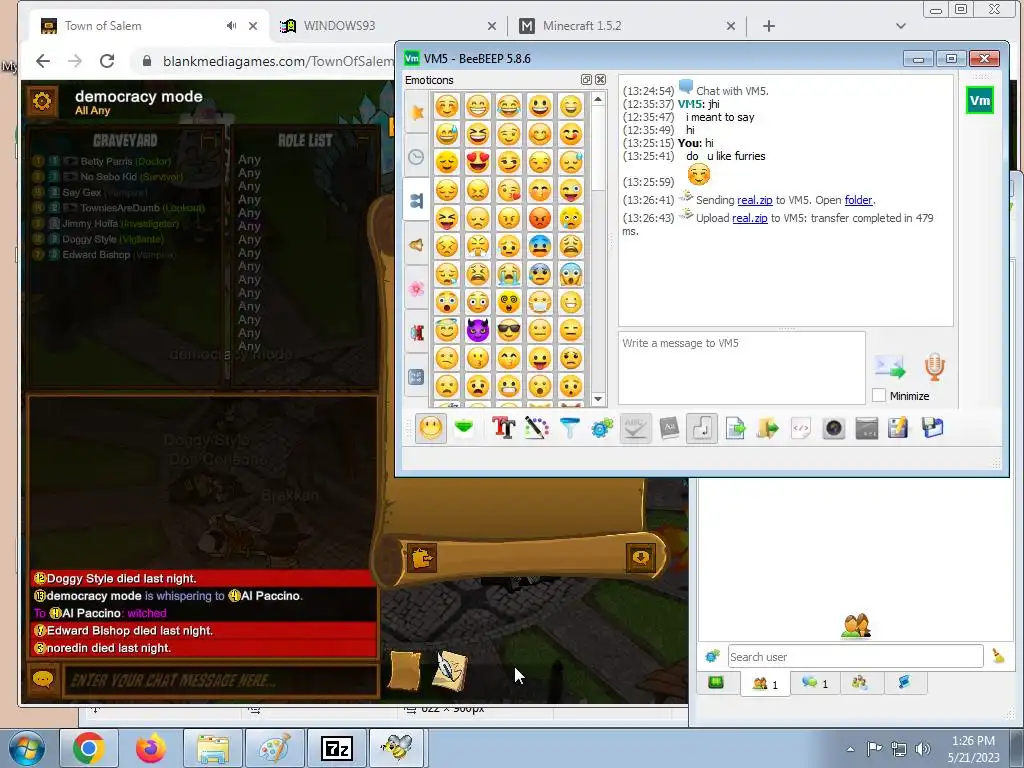Click the blue funnel filter icon
This screenshot has height=768, width=1024.
[x=569, y=428]
